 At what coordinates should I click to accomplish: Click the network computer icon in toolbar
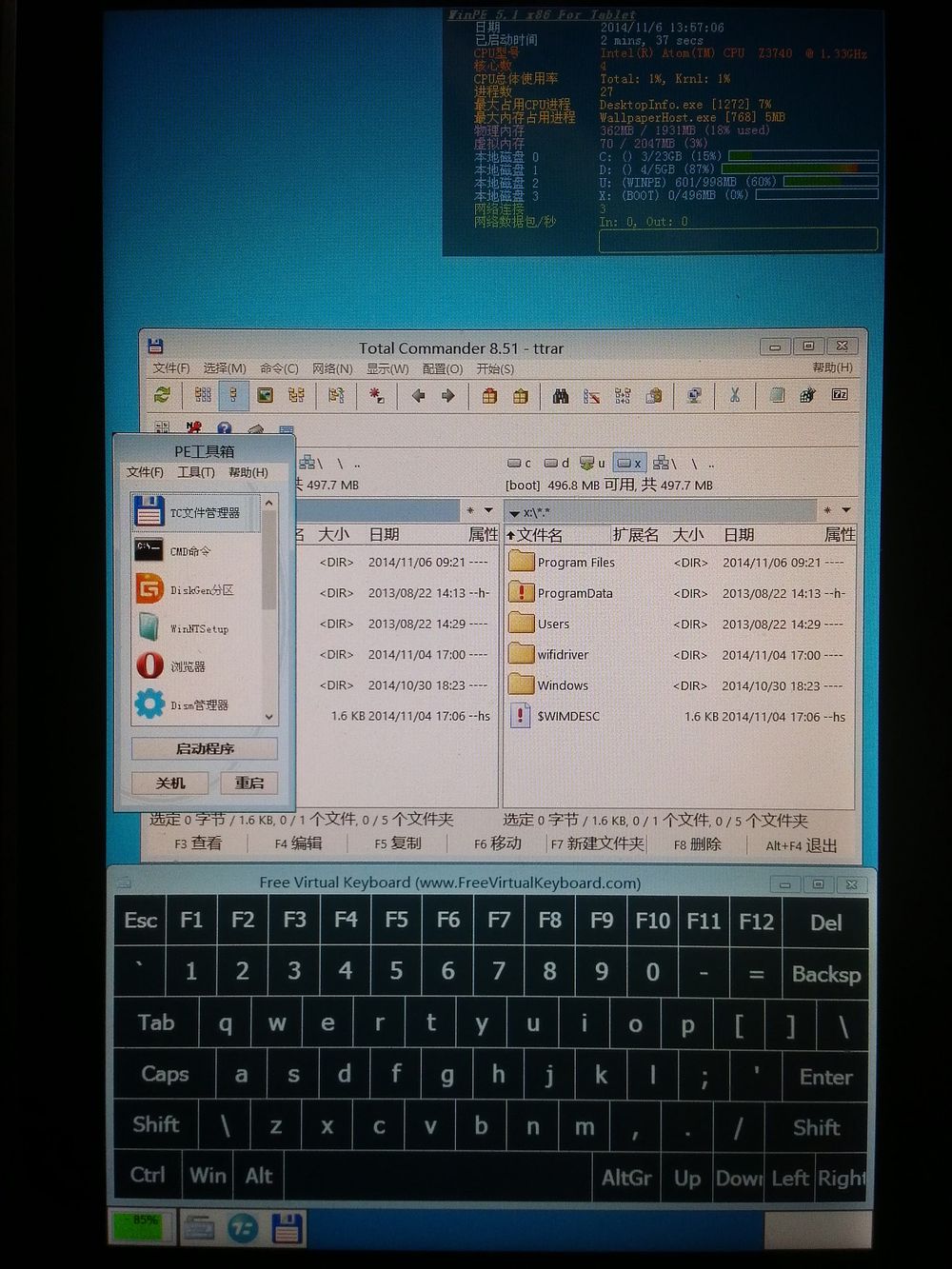pos(694,395)
